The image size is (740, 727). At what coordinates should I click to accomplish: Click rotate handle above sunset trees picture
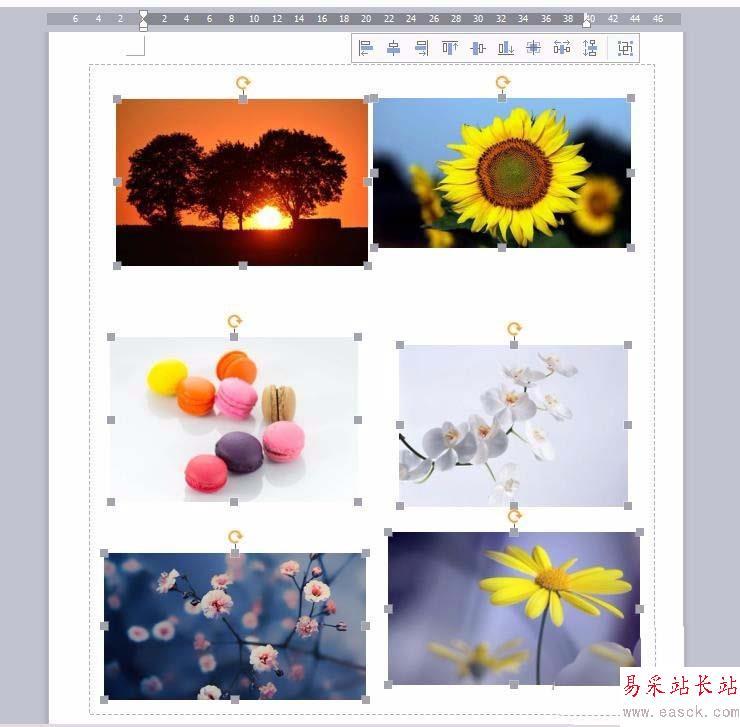click(243, 83)
